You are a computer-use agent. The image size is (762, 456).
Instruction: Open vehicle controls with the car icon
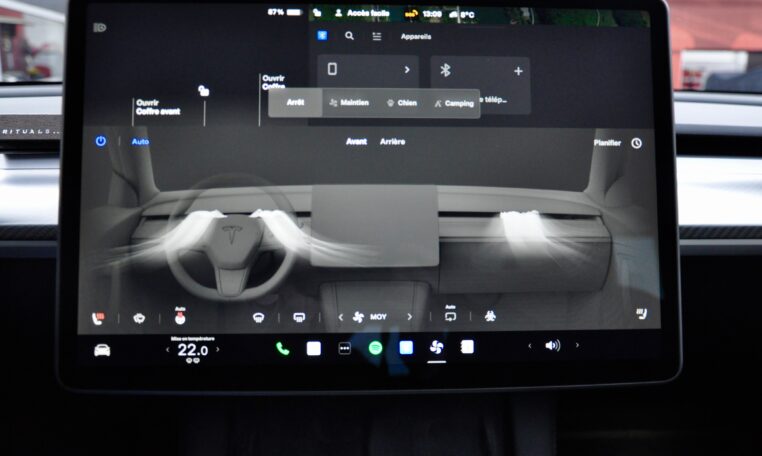pyautogui.click(x=102, y=350)
